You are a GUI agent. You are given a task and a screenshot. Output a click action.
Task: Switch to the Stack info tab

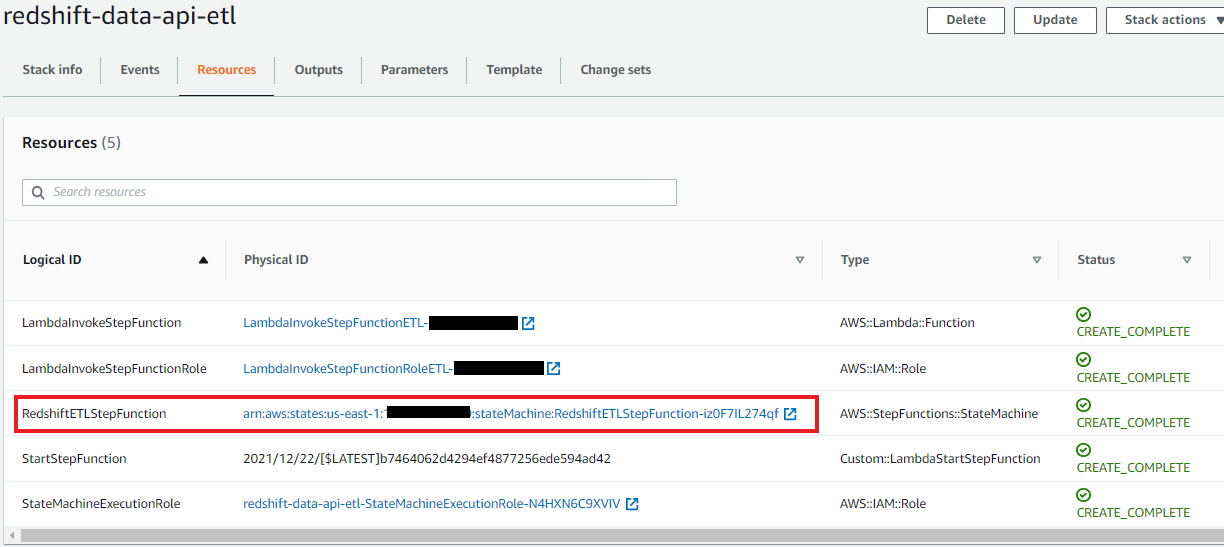[x=52, y=70]
